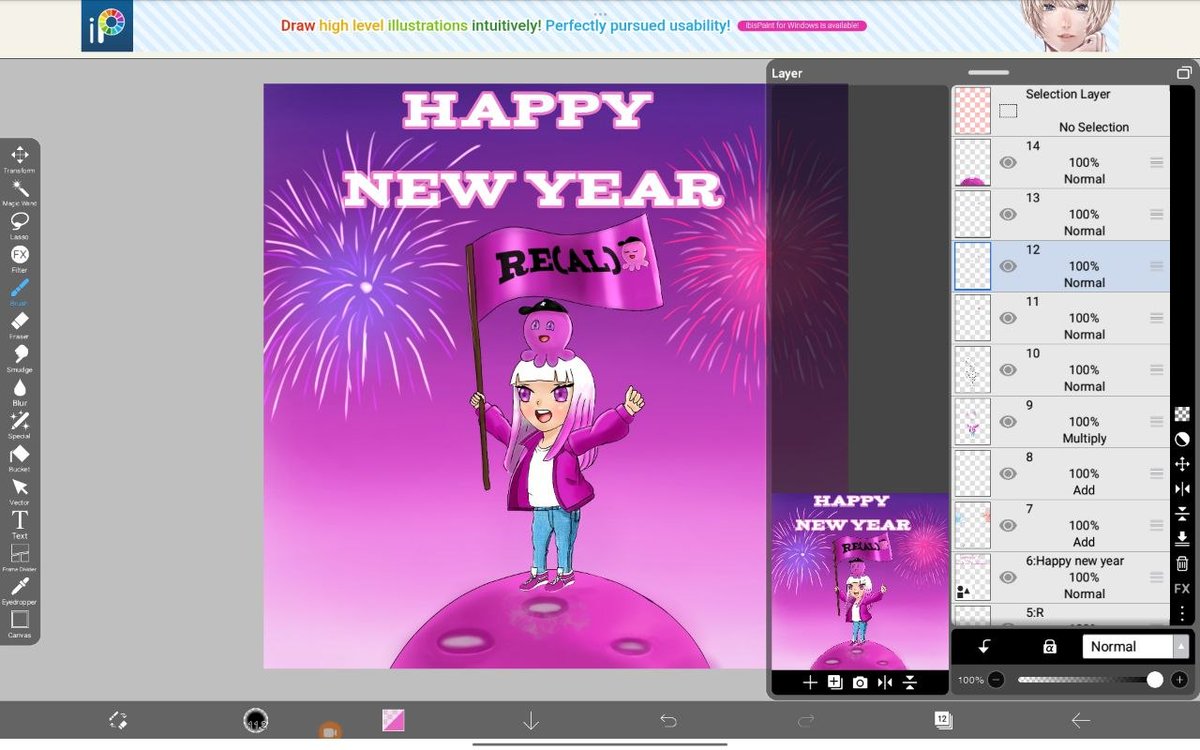
Task: Add layer from camera icon
Action: (x=860, y=682)
